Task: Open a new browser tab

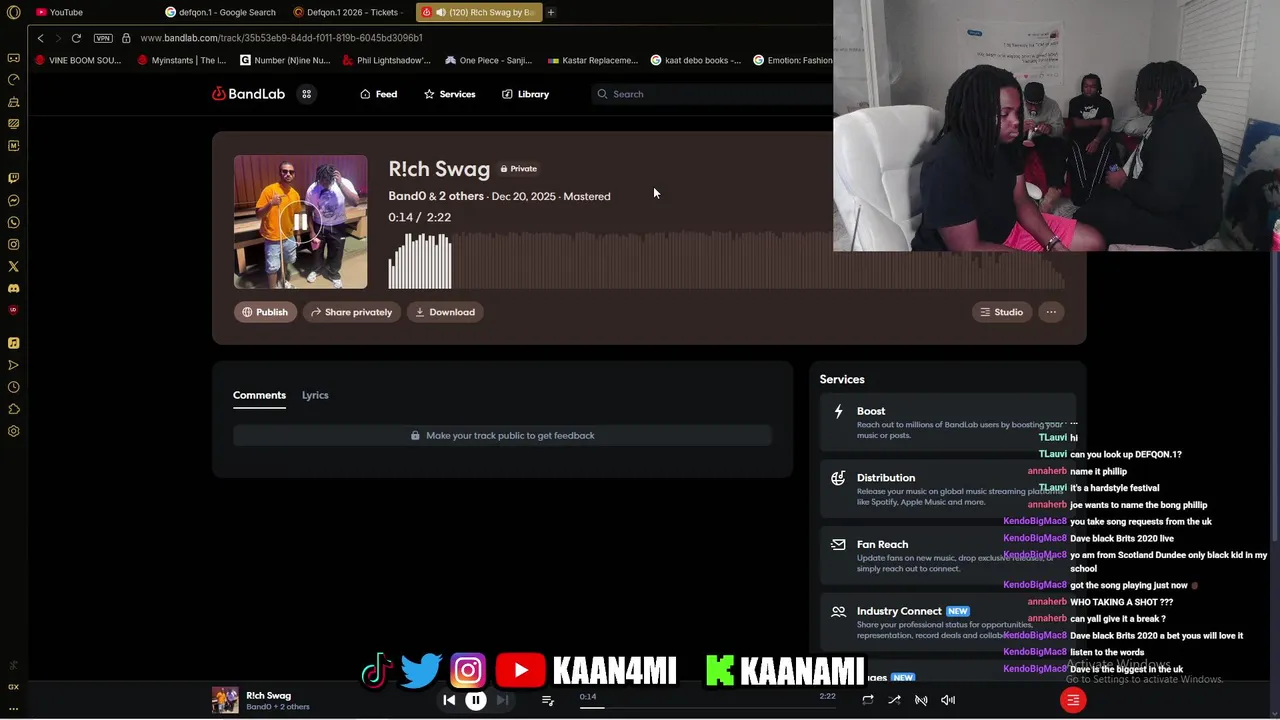Action: 550,12
